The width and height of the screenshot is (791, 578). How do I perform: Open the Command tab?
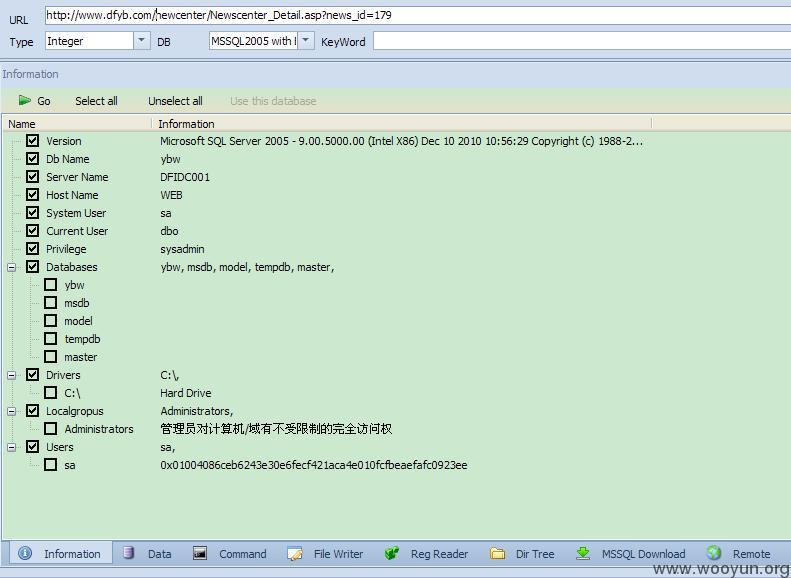point(230,554)
